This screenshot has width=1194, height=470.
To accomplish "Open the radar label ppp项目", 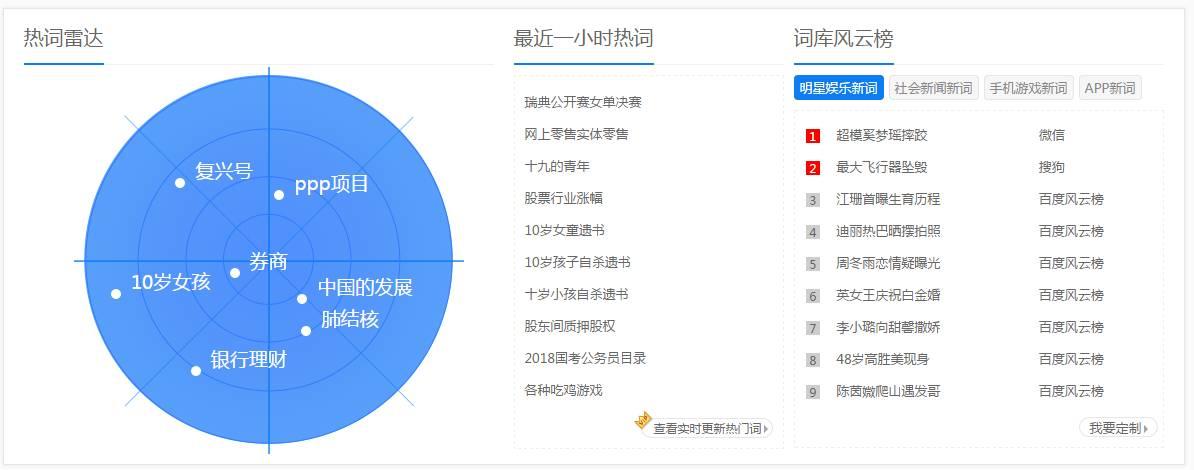I will click(332, 184).
